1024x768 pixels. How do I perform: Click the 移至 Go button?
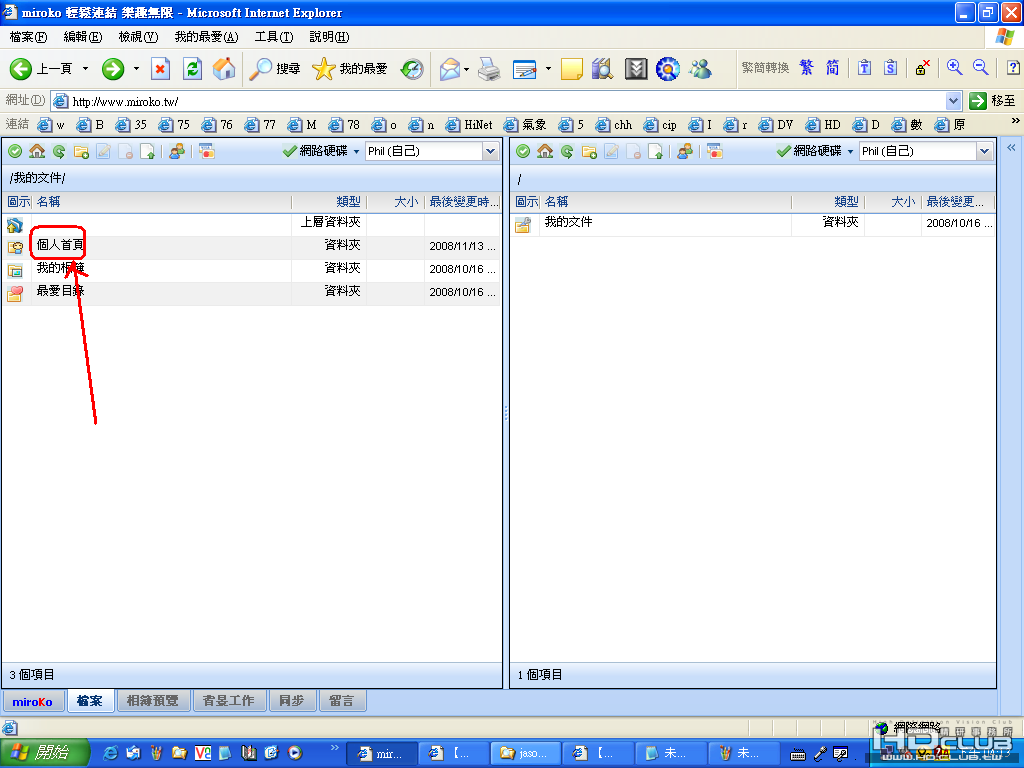[993, 101]
